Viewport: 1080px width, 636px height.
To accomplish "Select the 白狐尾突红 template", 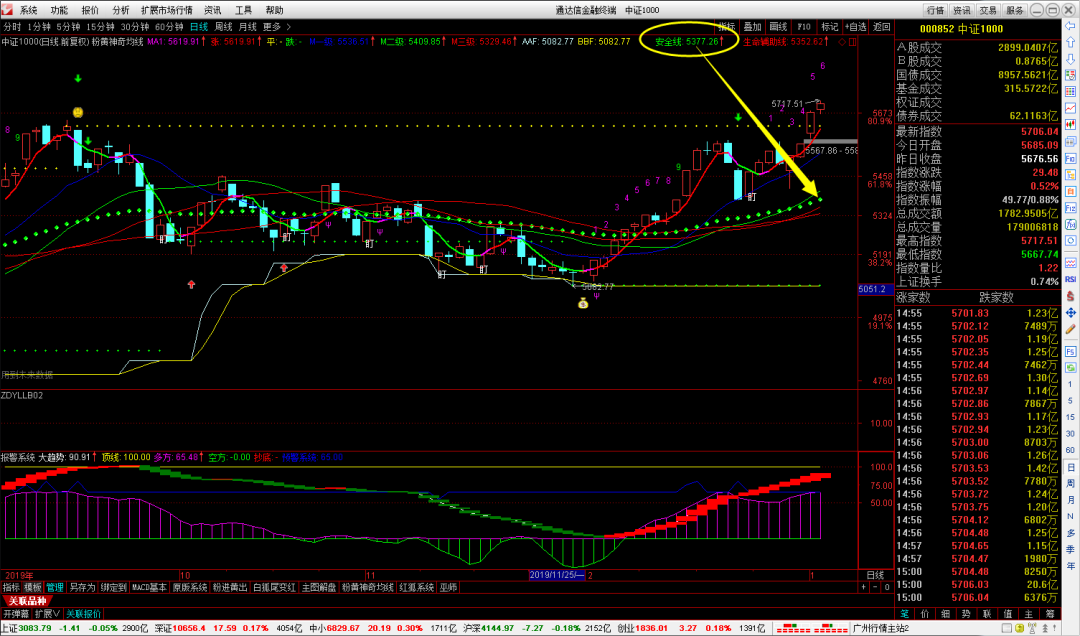I will pyautogui.click(x=274, y=588).
